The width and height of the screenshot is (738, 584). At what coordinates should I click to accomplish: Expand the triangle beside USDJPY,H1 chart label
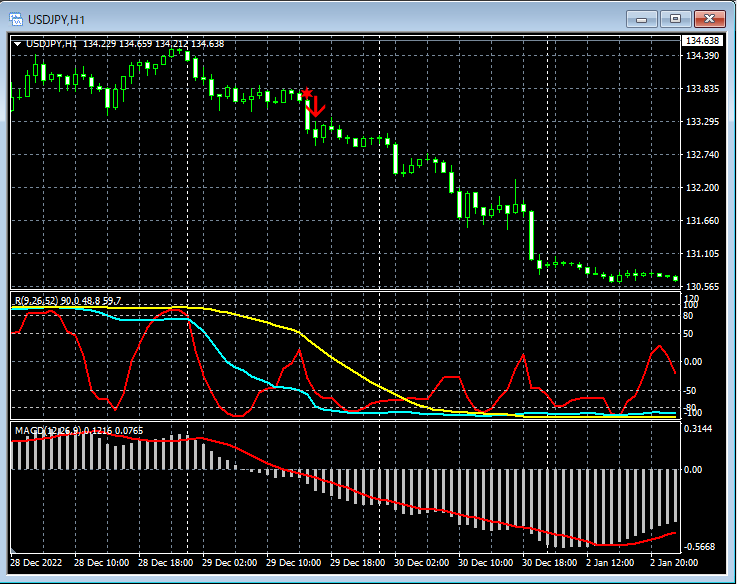[18, 43]
